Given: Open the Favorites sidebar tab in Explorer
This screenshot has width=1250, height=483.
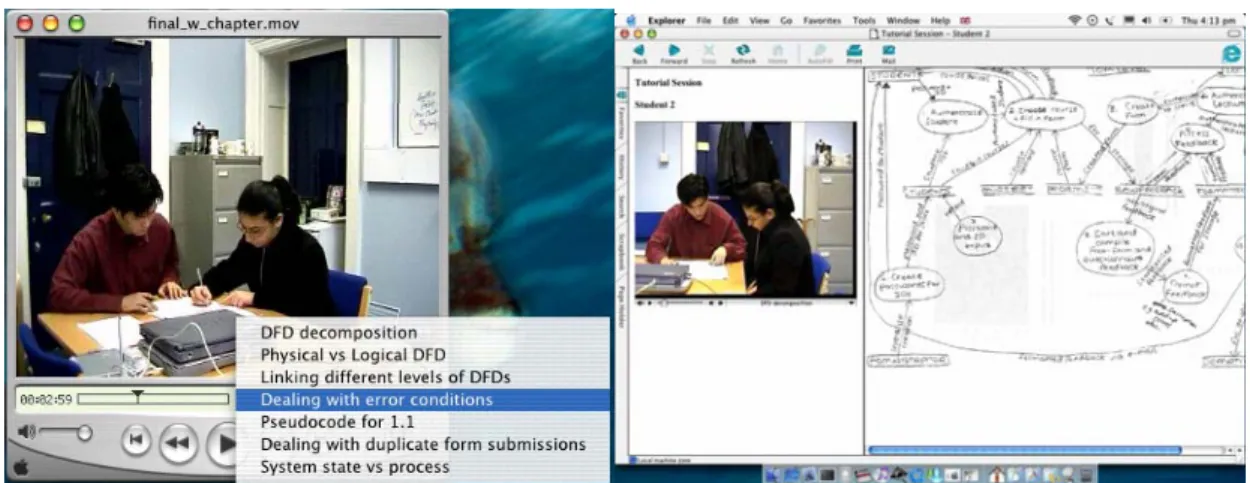Looking at the screenshot, I should coord(620,123).
